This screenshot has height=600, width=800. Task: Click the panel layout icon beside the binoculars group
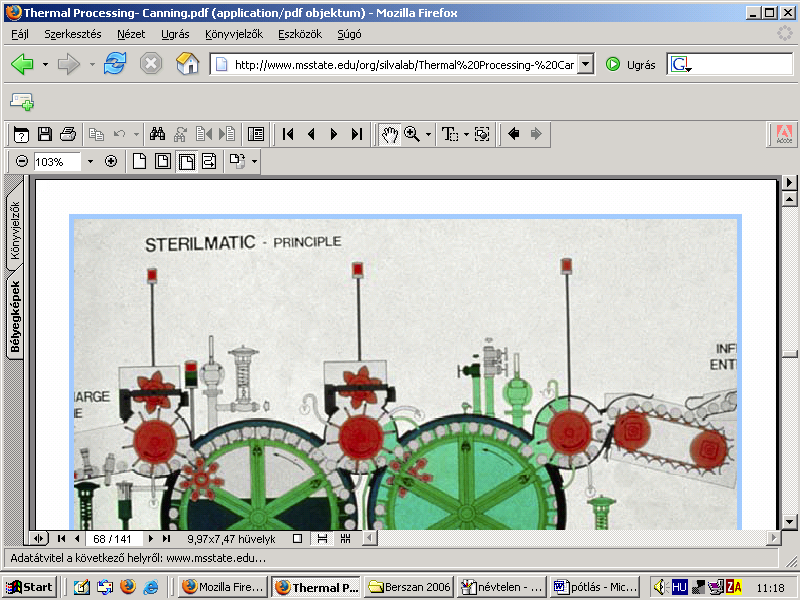[256, 134]
